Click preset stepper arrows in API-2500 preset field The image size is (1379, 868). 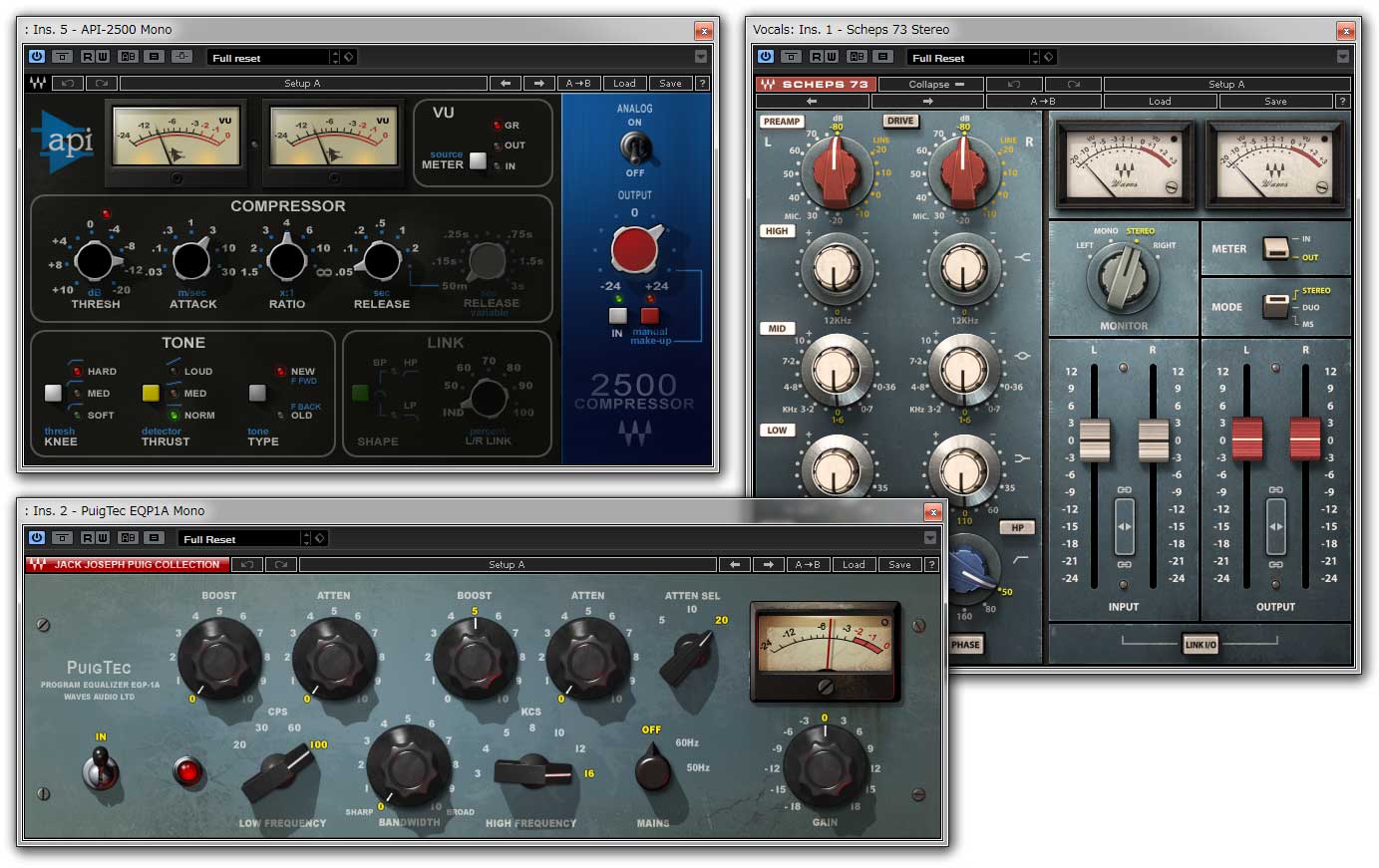[x=335, y=57]
